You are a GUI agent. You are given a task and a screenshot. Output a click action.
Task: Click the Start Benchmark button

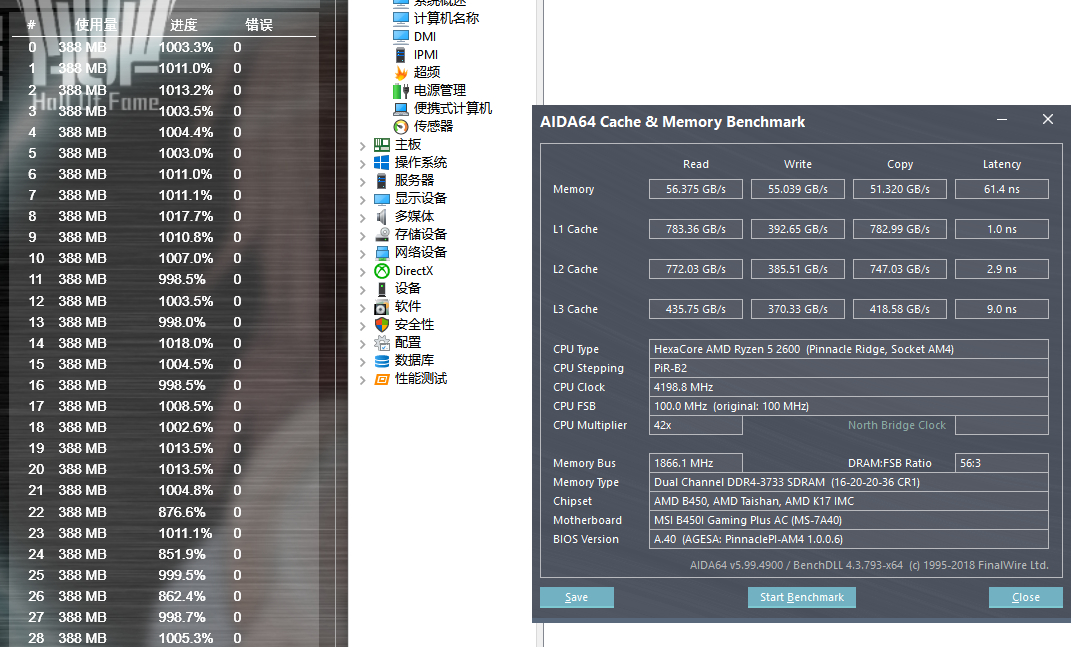[801, 597]
